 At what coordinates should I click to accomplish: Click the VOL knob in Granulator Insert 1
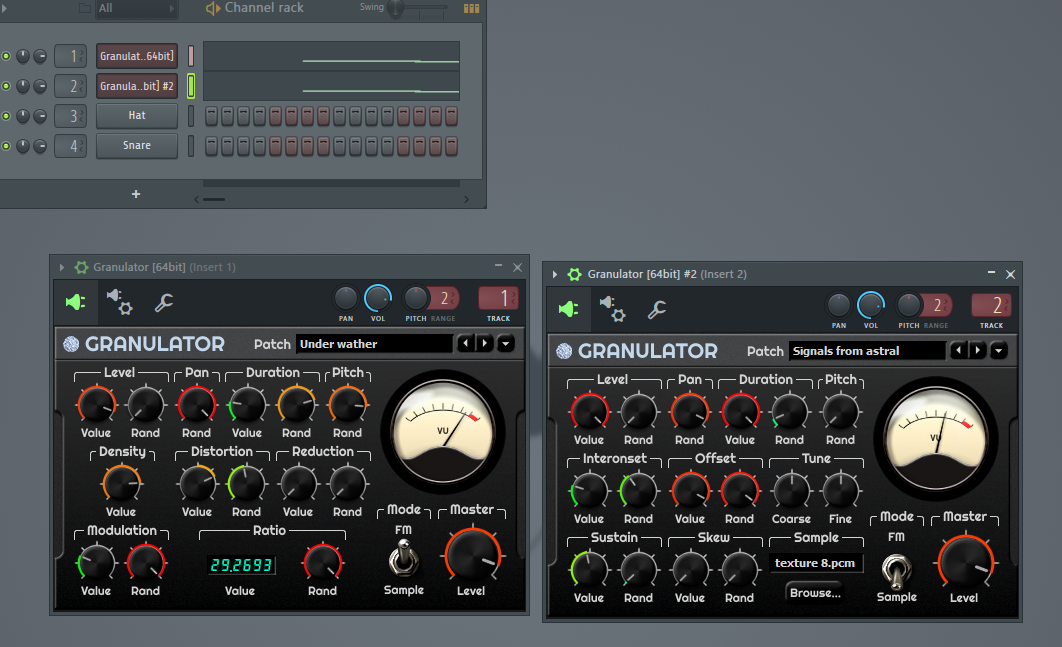(378, 298)
